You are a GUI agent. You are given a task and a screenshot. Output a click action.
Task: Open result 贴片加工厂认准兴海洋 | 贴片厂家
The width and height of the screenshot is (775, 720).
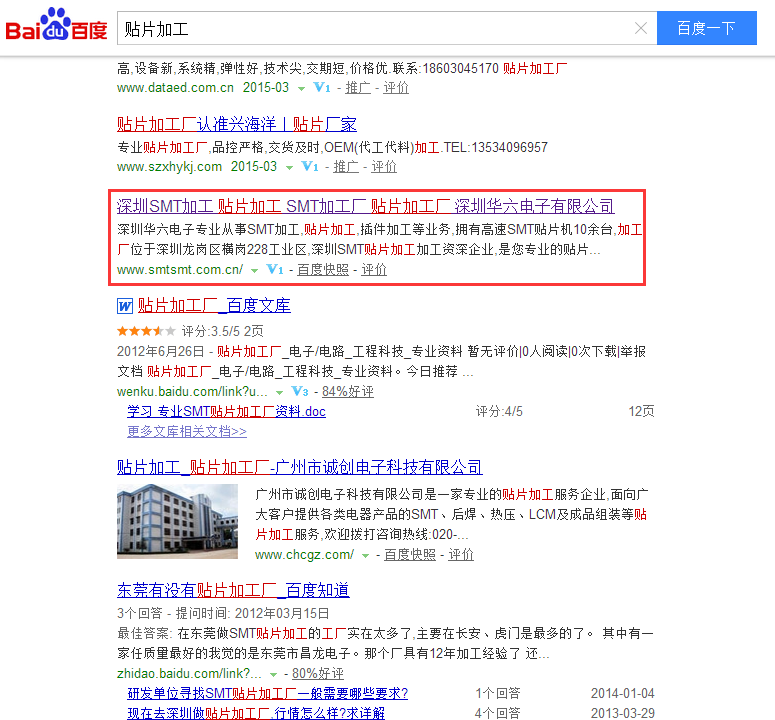pos(237,124)
